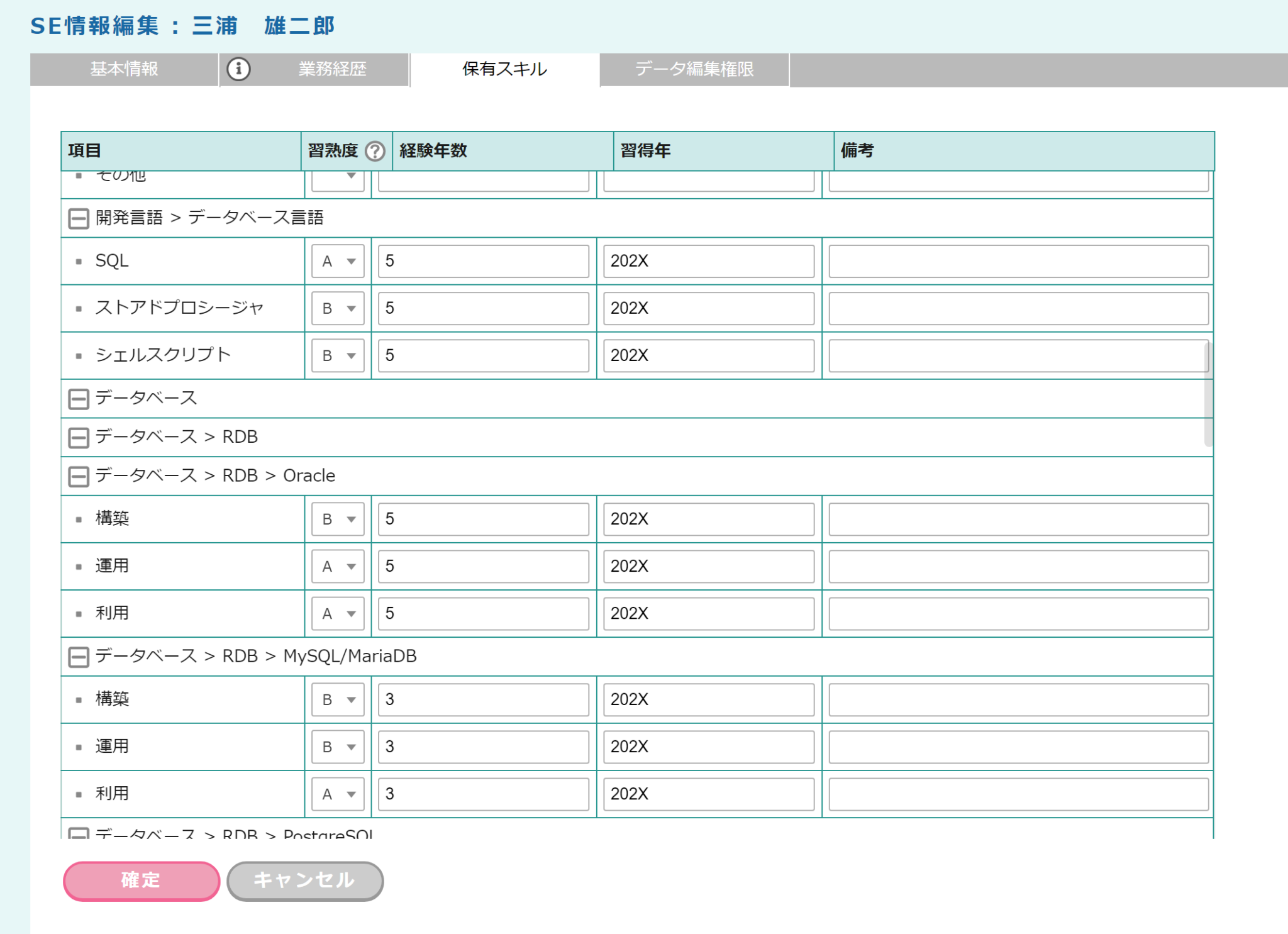
Task: Switch to the 業務経歴 tab
Action: point(332,69)
